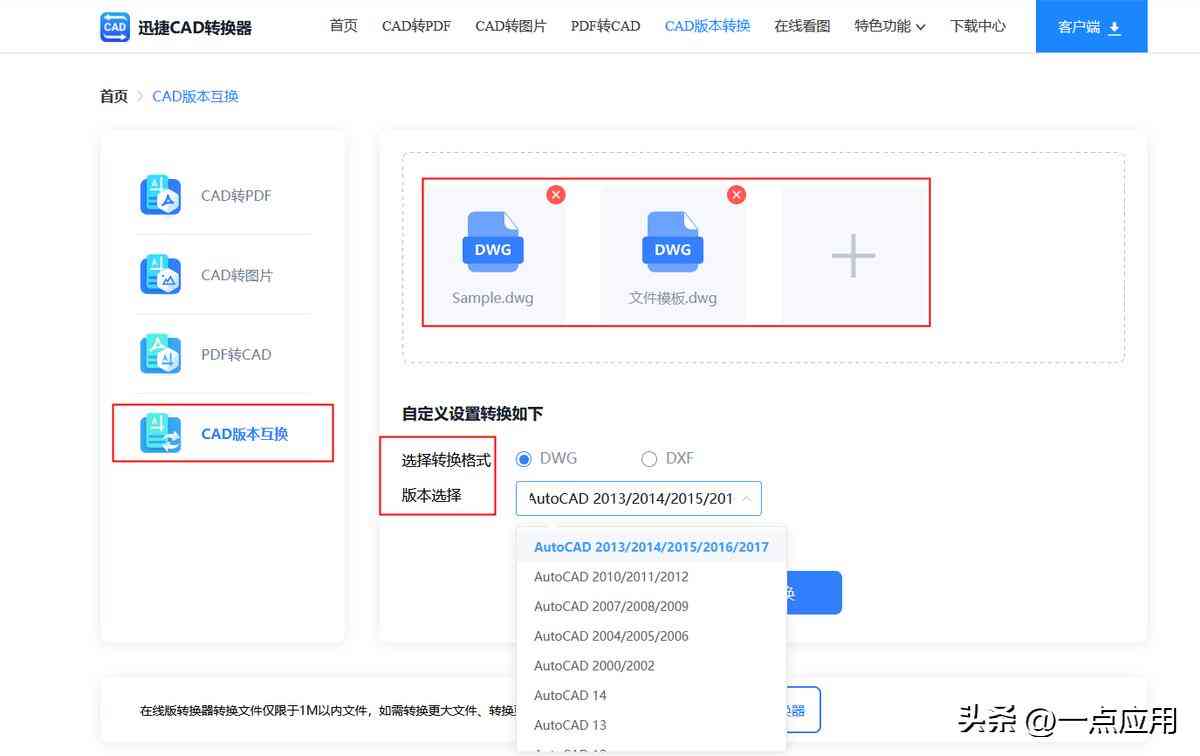Select the CAD版本互换 sidebar icon
The image size is (1200, 756).
[160, 433]
